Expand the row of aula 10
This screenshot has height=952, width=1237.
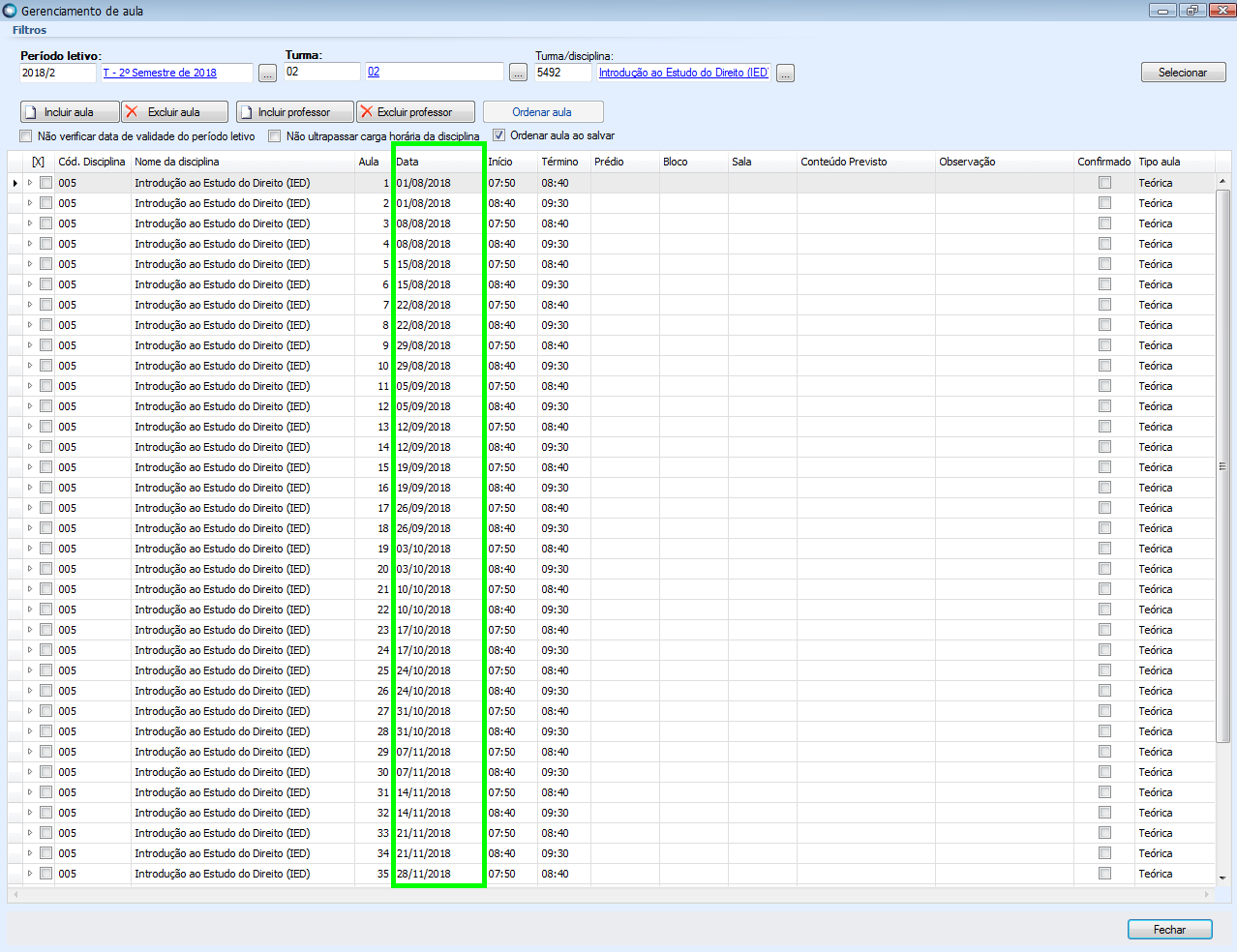click(30, 366)
